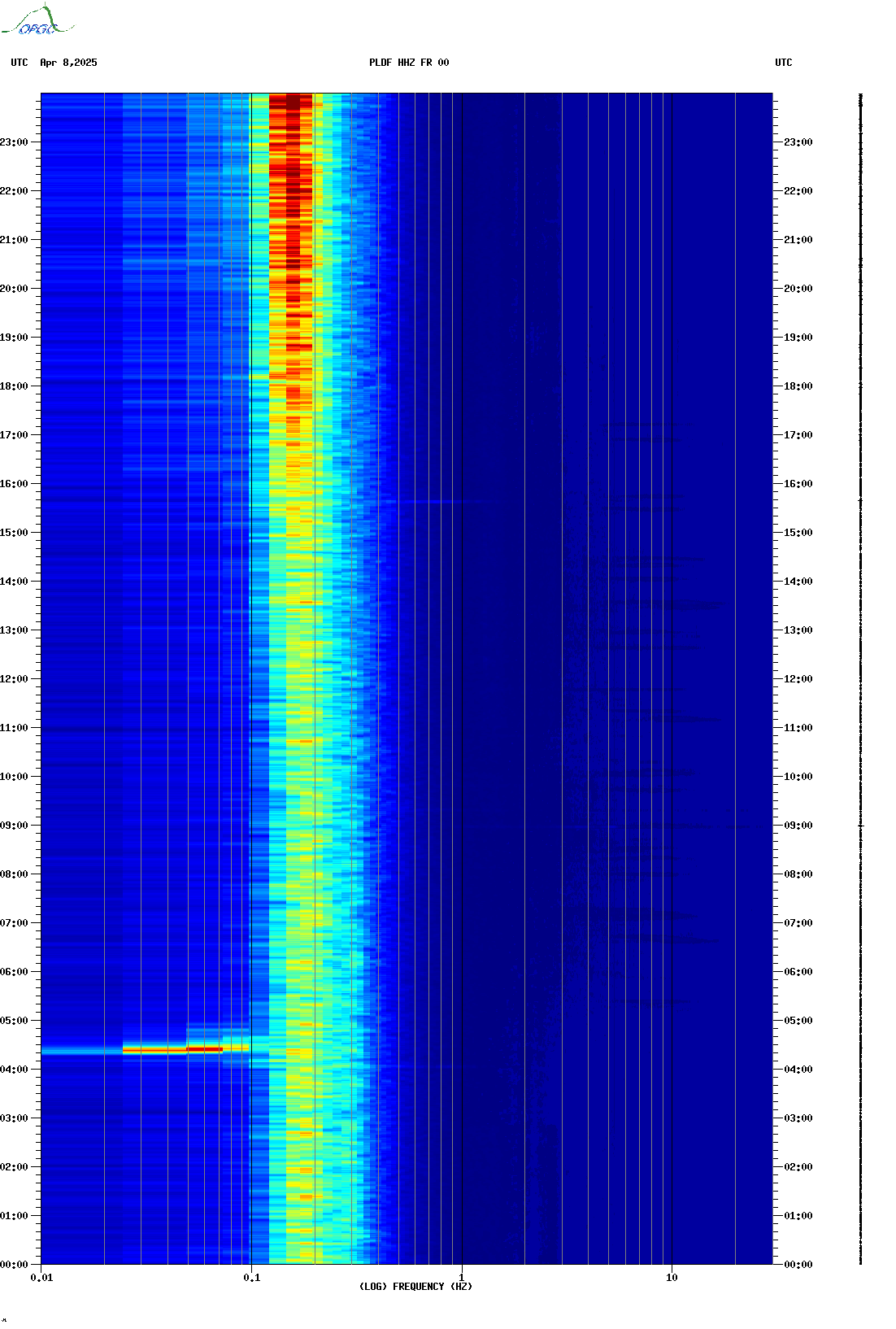Click the 11:00 label on the right time axis
Screen dimensions: 896x1329
pos(798,728)
